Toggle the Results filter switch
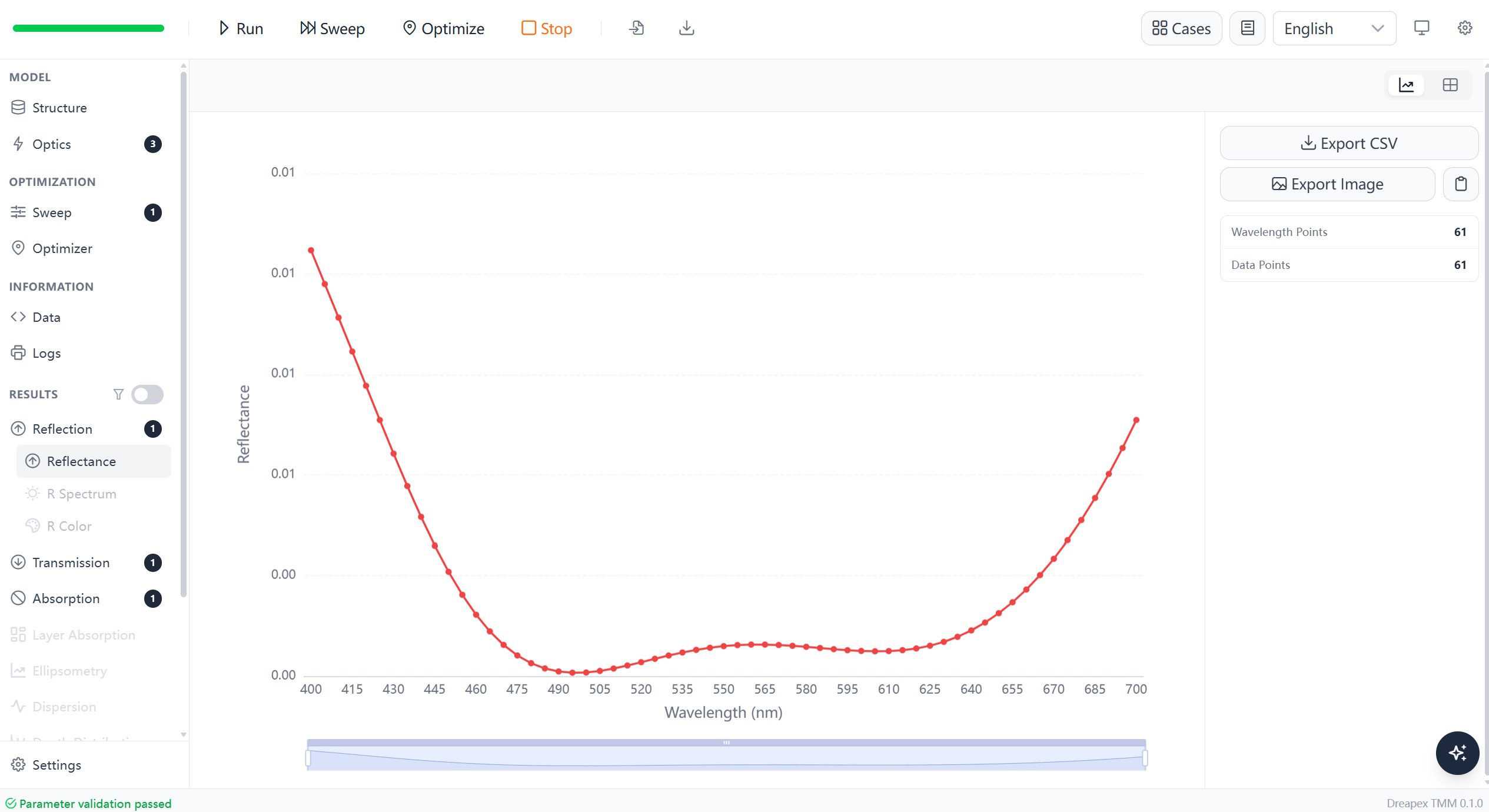This screenshot has height=812, width=1489. coord(147,394)
